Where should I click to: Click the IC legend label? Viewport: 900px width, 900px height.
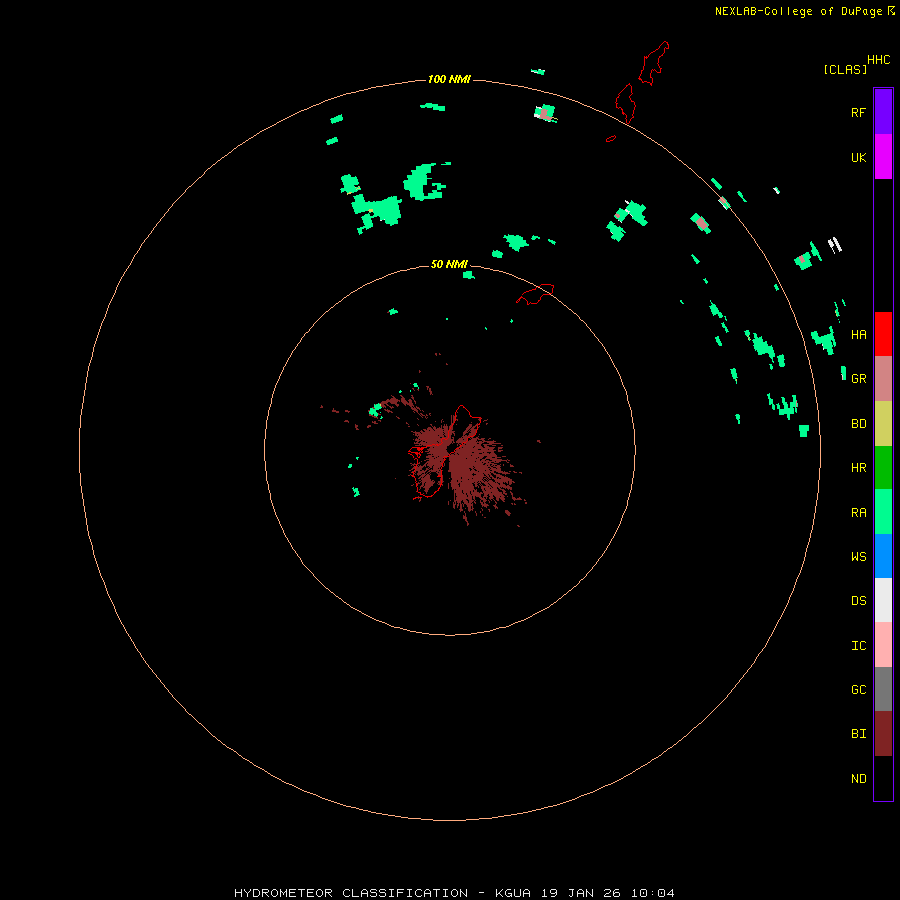pos(858,646)
